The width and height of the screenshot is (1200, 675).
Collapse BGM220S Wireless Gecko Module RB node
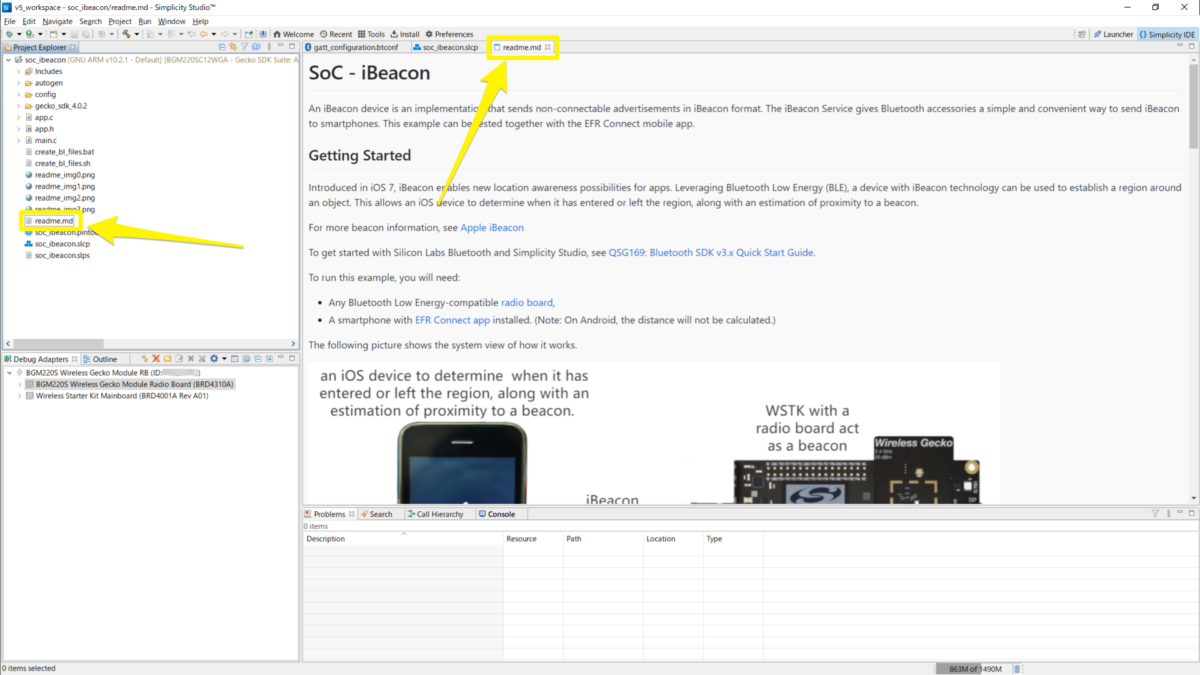click(9, 372)
